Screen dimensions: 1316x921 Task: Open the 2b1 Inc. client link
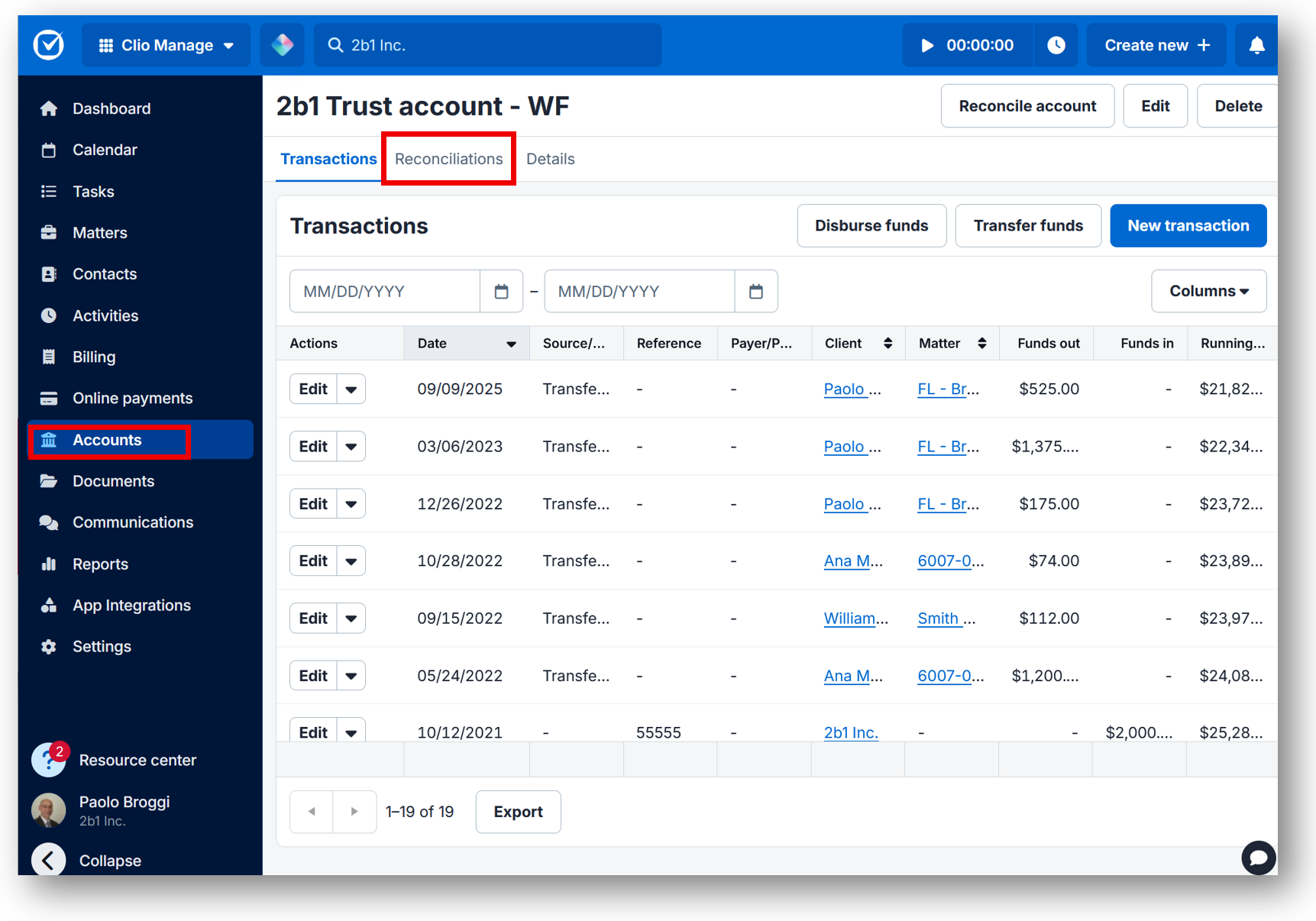[x=850, y=732]
